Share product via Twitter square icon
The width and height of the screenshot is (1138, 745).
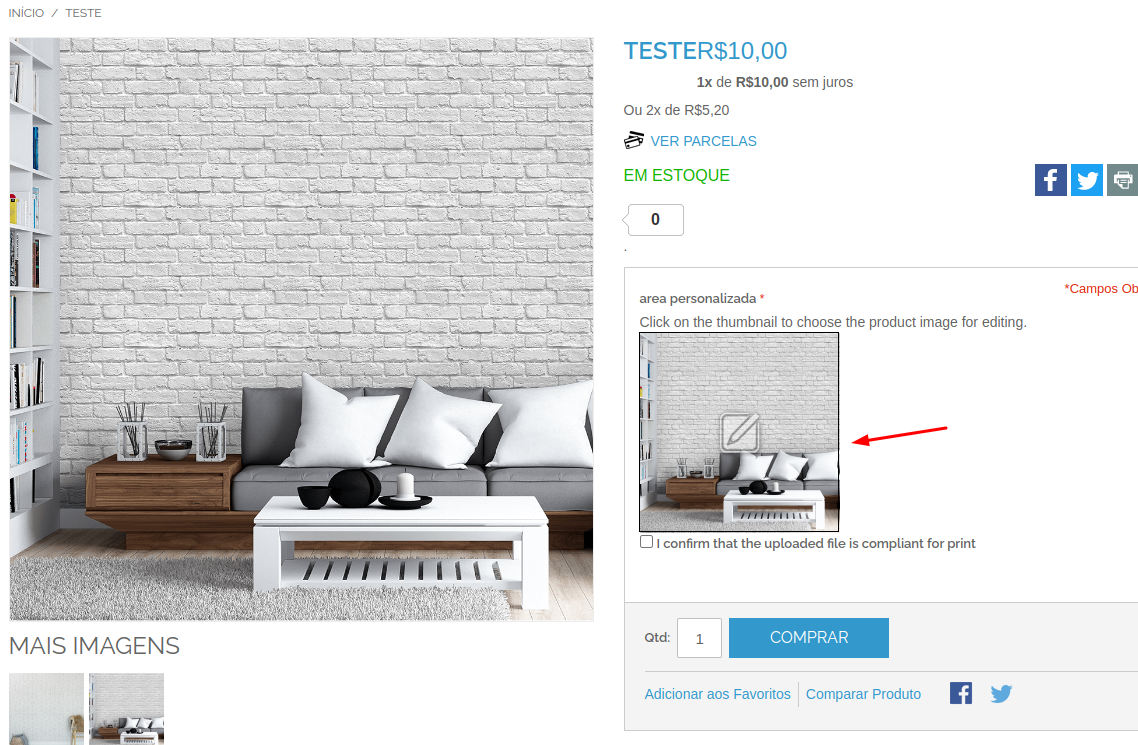pyautogui.click(x=1086, y=180)
